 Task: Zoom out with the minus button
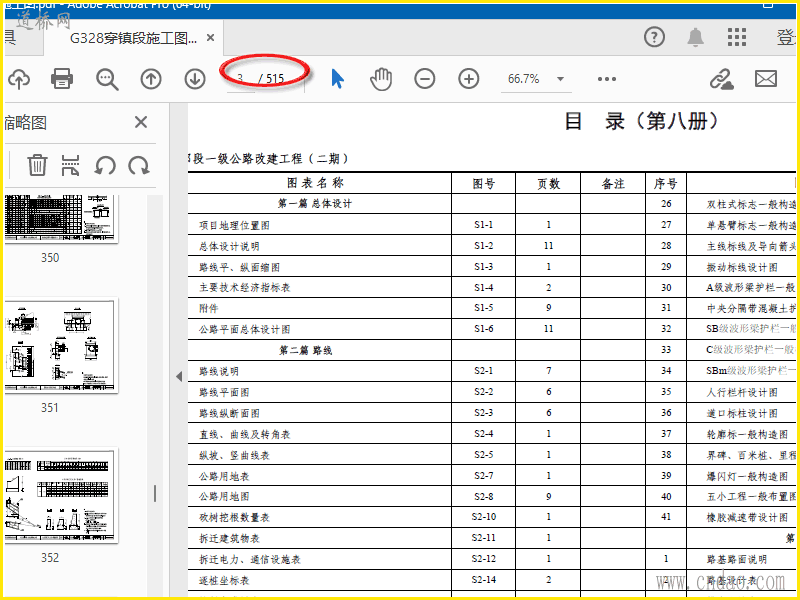pos(424,79)
